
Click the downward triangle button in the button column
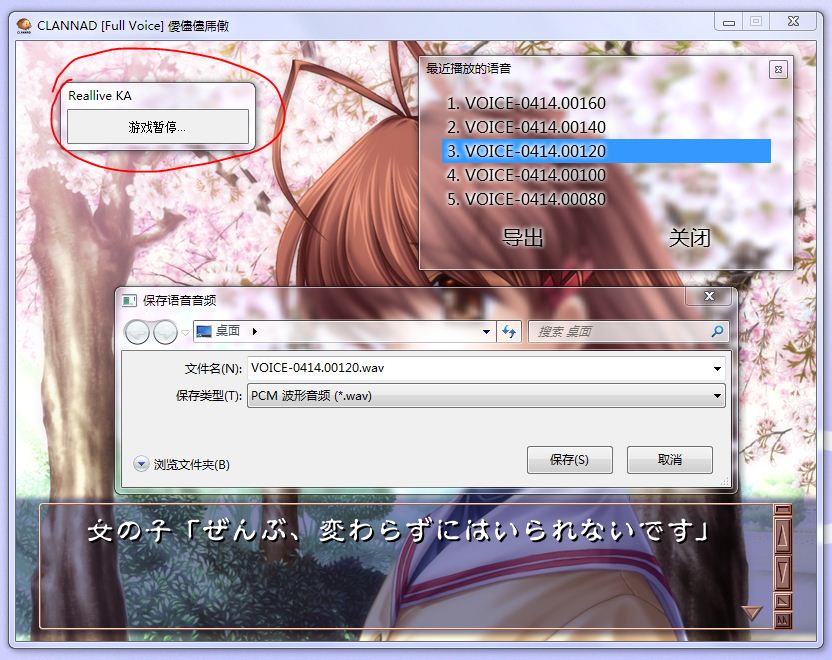(783, 572)
